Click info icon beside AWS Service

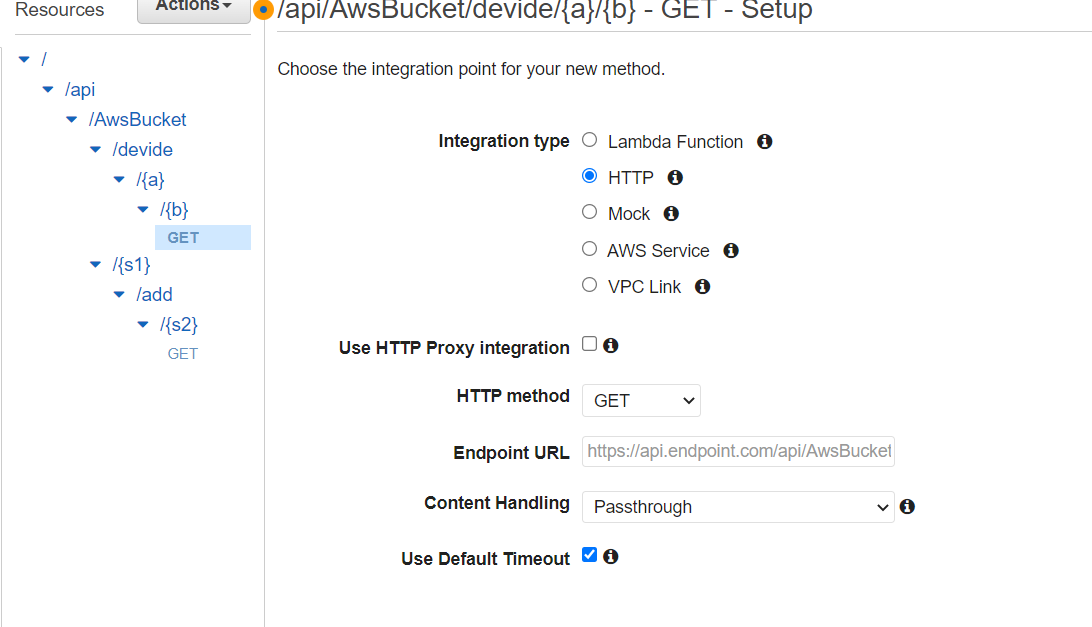pyautogui.click(x=731, y=251)
